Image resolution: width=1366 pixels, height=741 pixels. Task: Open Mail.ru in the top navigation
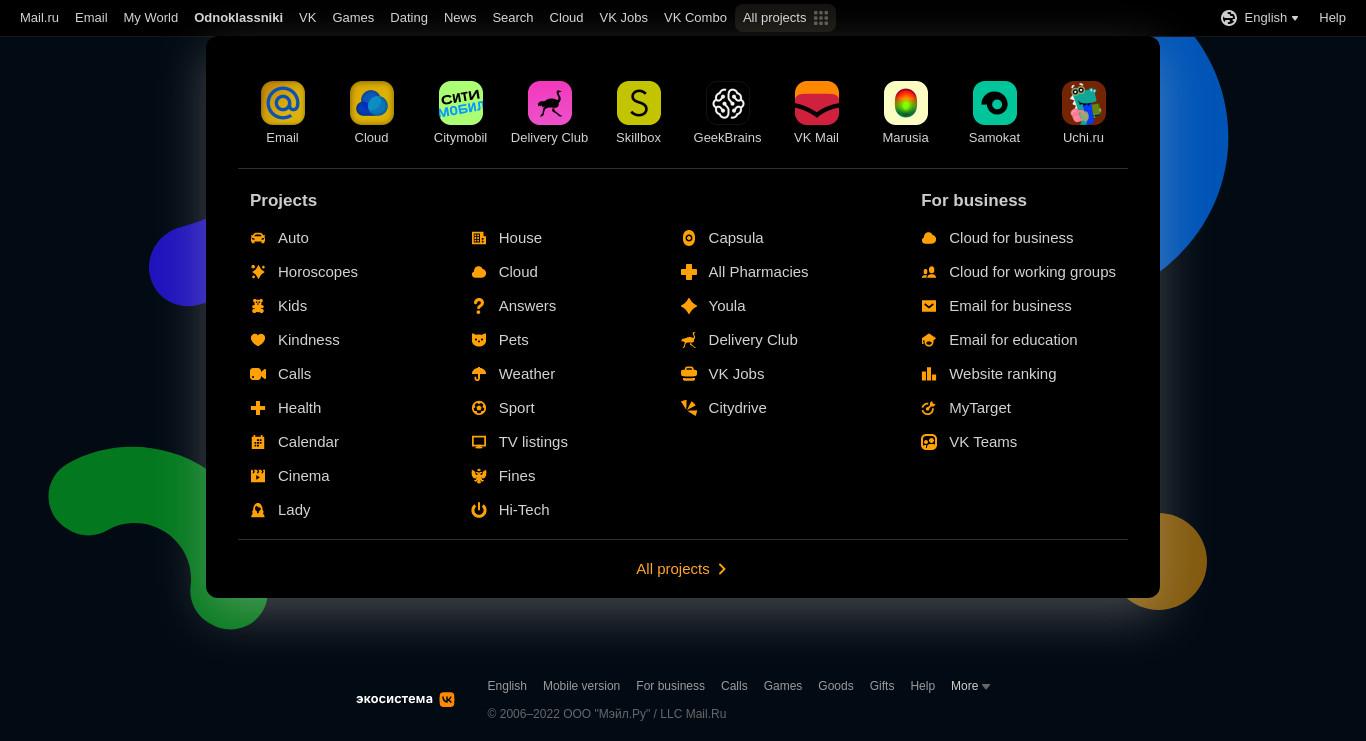(x=39, y=18)
